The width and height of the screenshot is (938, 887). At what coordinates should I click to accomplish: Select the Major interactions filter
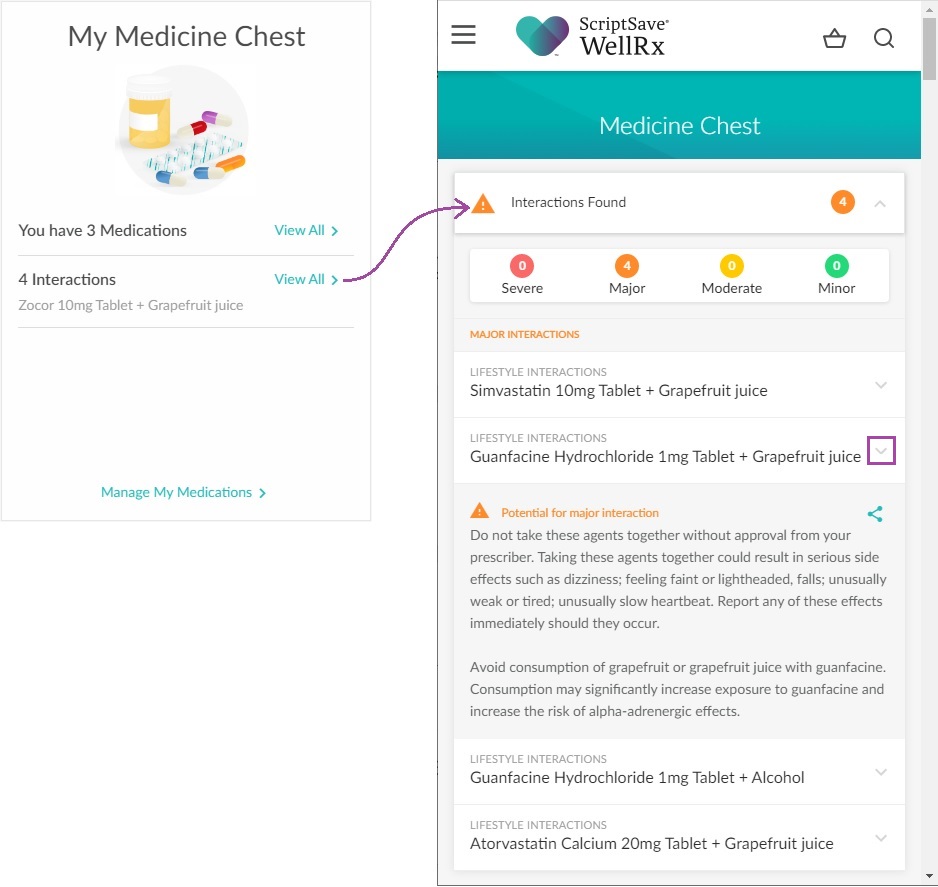coord(627,276)
